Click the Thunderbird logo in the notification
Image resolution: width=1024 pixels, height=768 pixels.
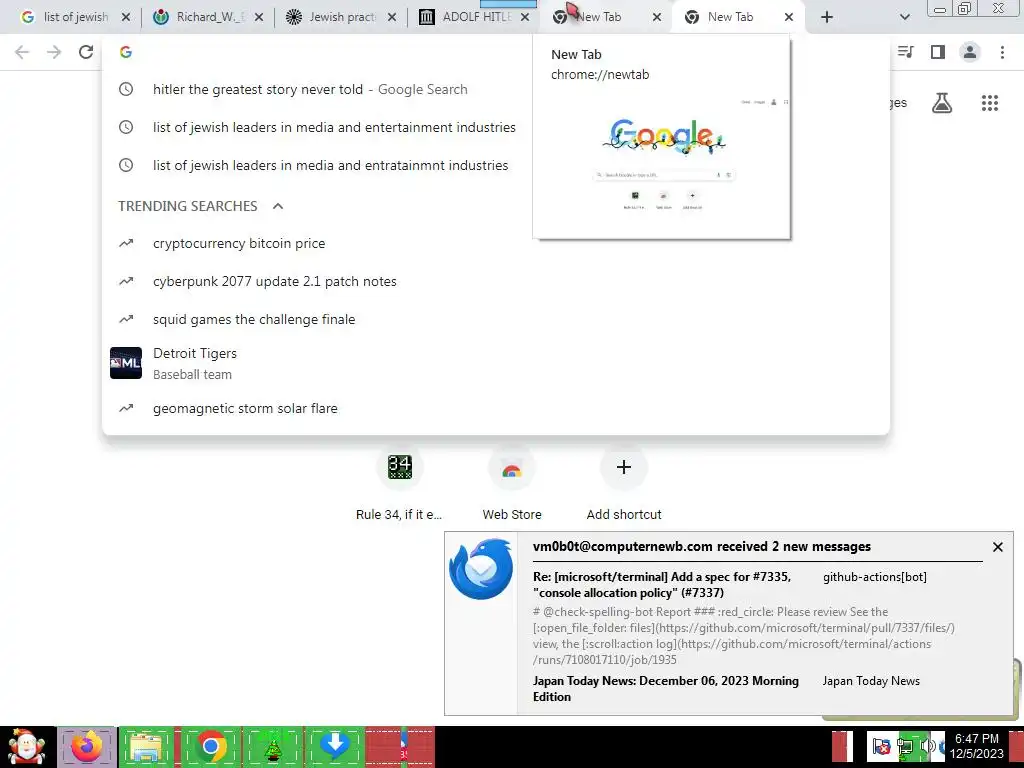click(481, 569)
